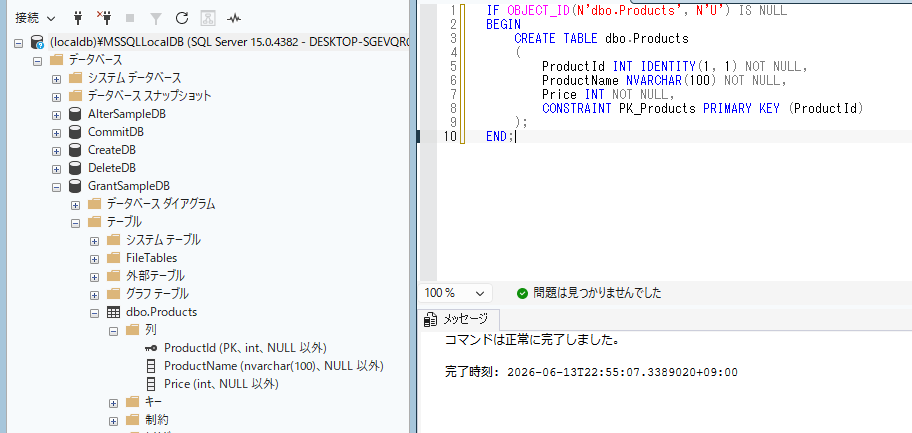Click the dbo.Products table grid icon
This screenshot has width=912, height=433.
[113, 312]
